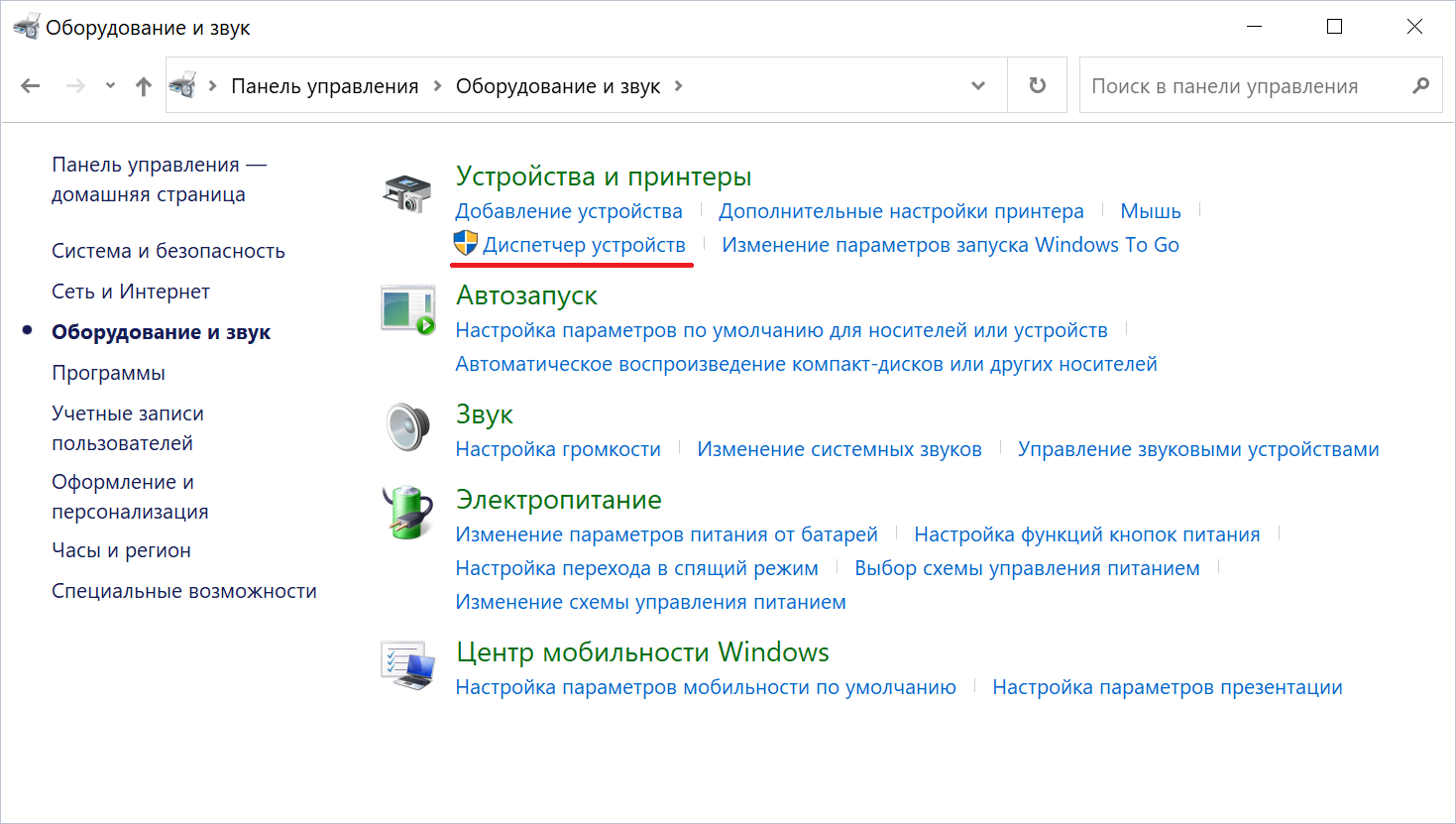Click the Devices and Printers icon
This screenshot has width=1456, height=824.
click(407, 193)
